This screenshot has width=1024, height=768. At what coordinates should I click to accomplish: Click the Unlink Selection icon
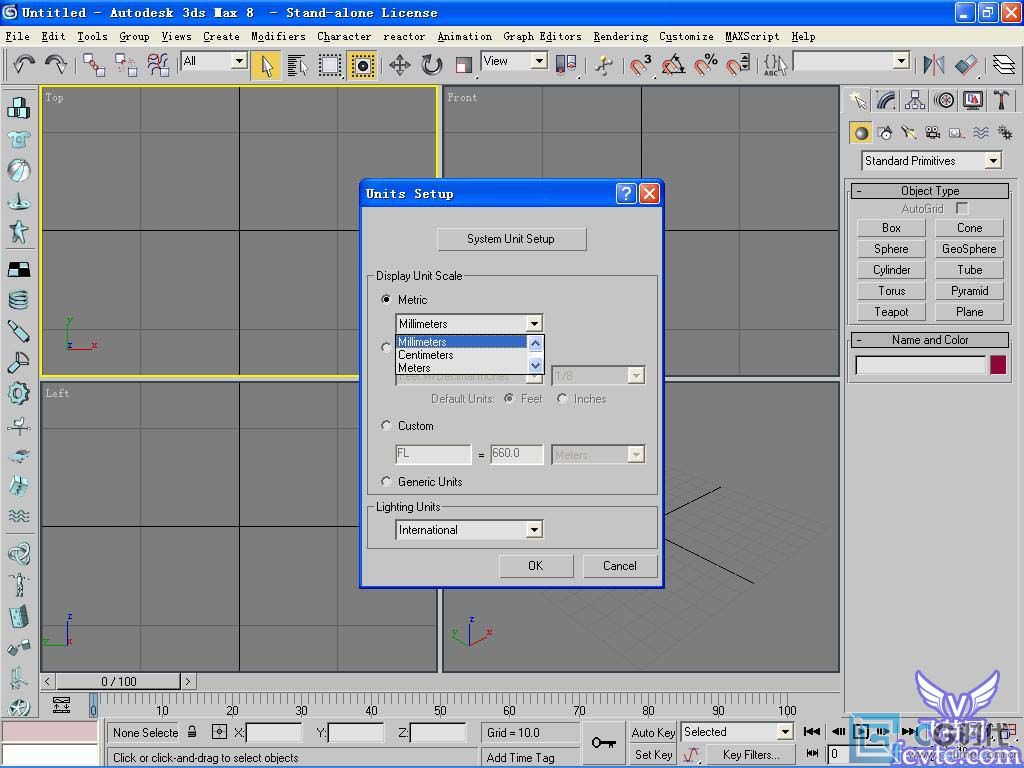[x=126, y=65]
